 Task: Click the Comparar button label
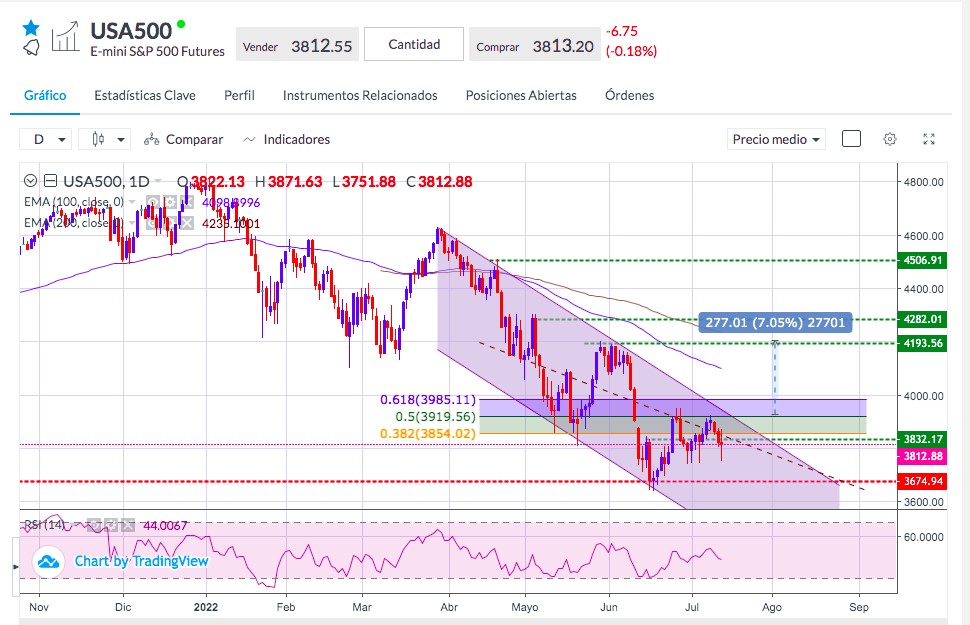coord(194,139)
